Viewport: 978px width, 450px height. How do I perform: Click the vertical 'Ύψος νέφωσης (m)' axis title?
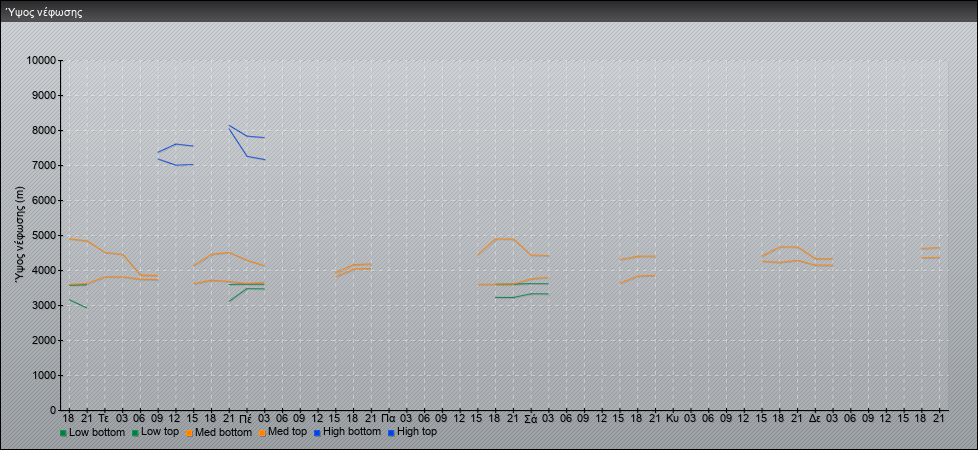pos(19,235)
